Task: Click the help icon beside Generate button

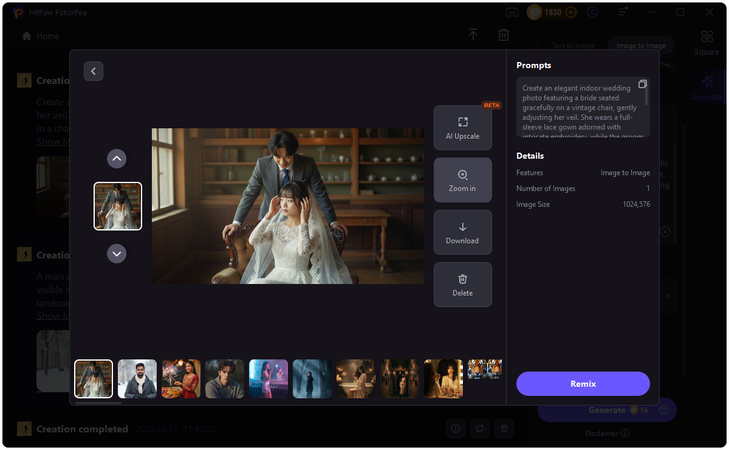Action: click(x=664, y=410)
